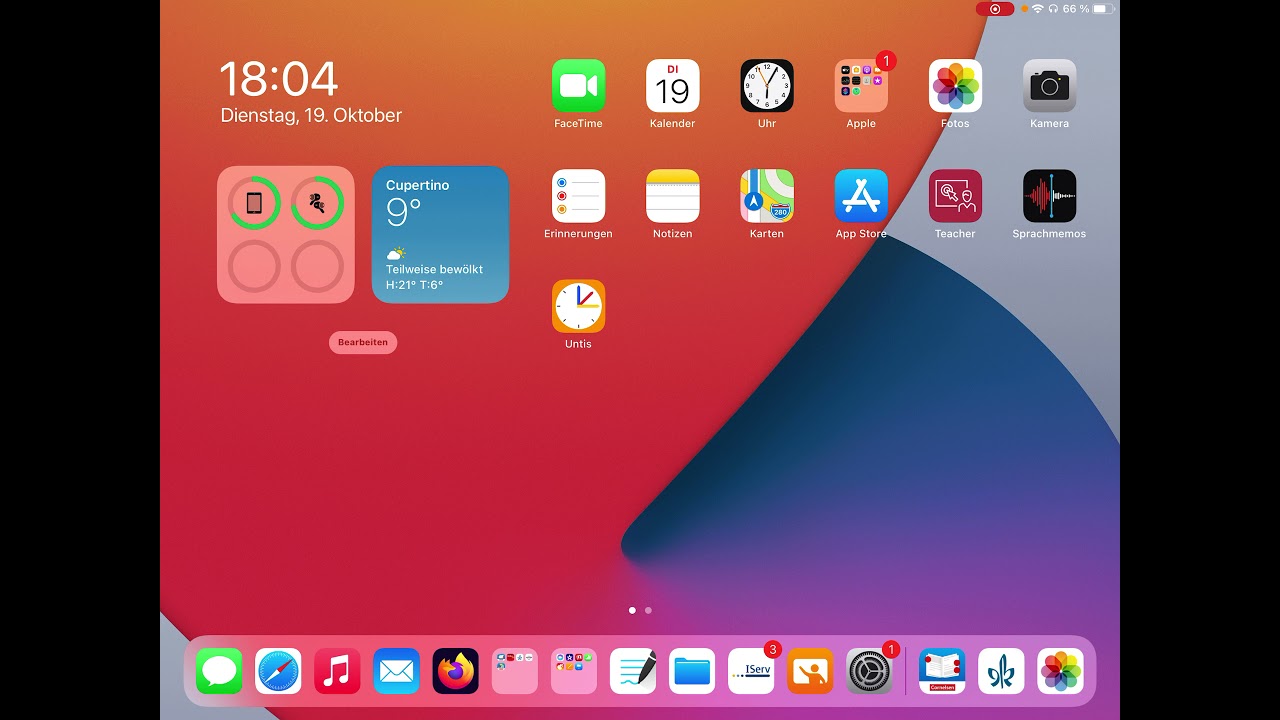Open the orange Classroom app in dock
1280x720 pixels.
tap(810, 671)
